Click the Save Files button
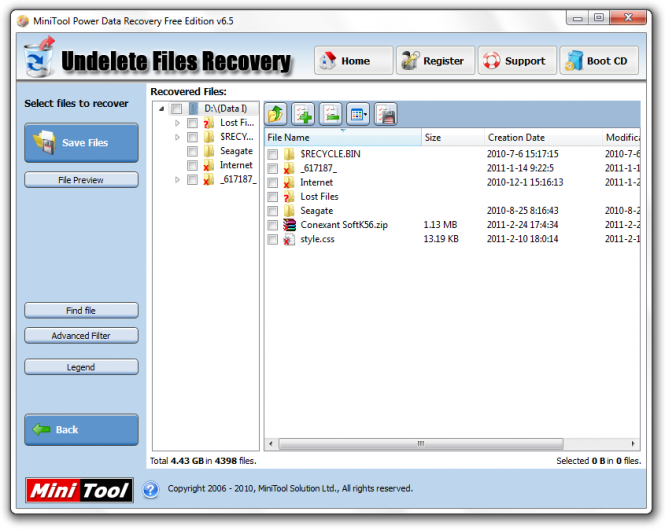665x530 pixels. [81, 143]
